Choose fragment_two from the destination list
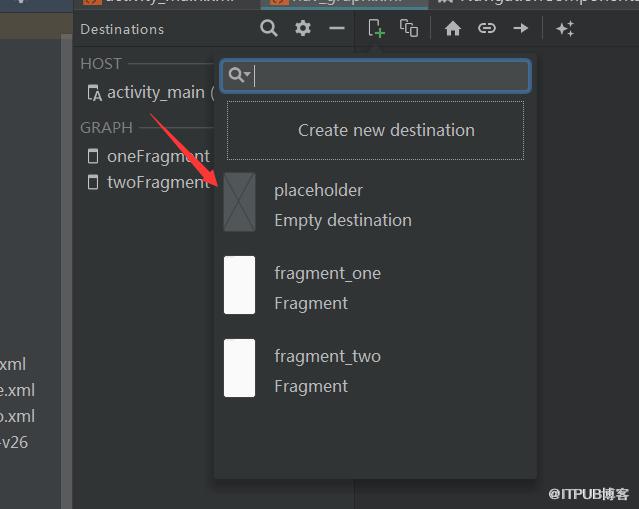The width and height of the screenshot is (639, 509). [x=375, y=368]
